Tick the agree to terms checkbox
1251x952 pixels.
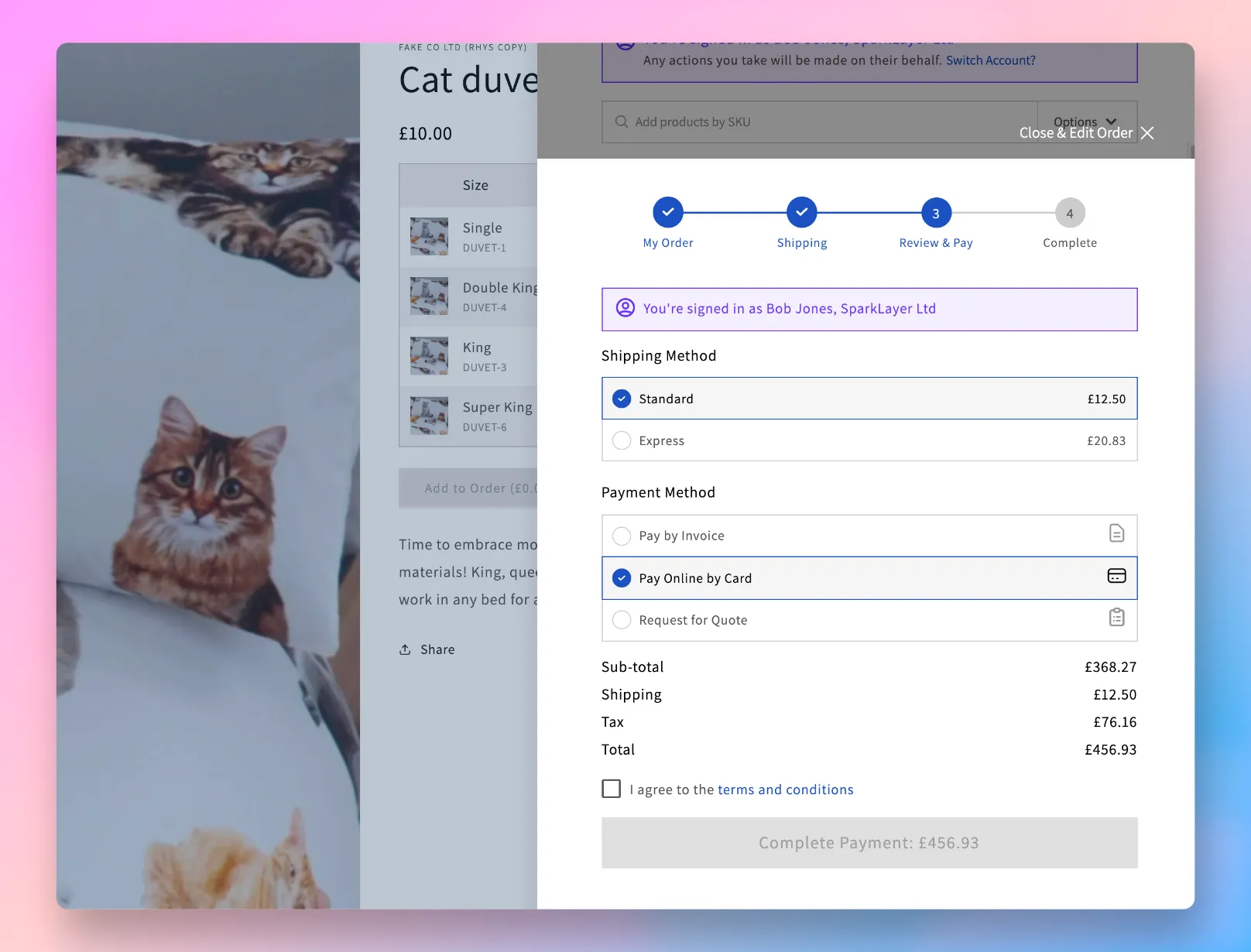612,789
